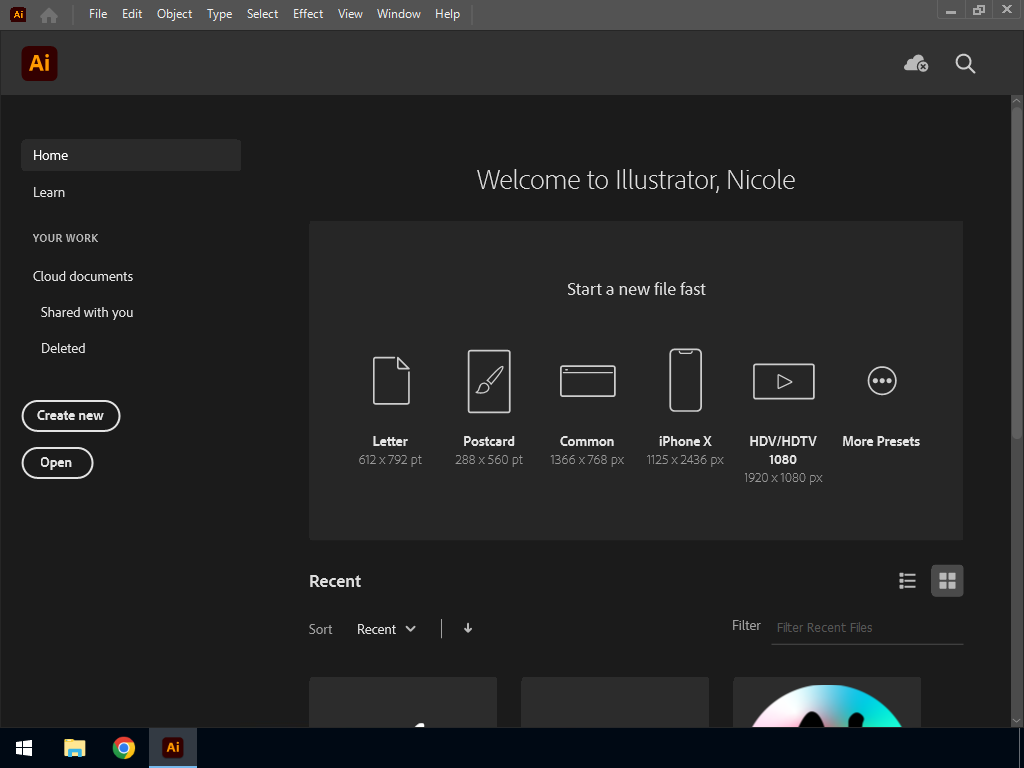This screenshot has width=1024, height=768.
Task: Click the Home icon in the menu bar
Action: [49, 14]
